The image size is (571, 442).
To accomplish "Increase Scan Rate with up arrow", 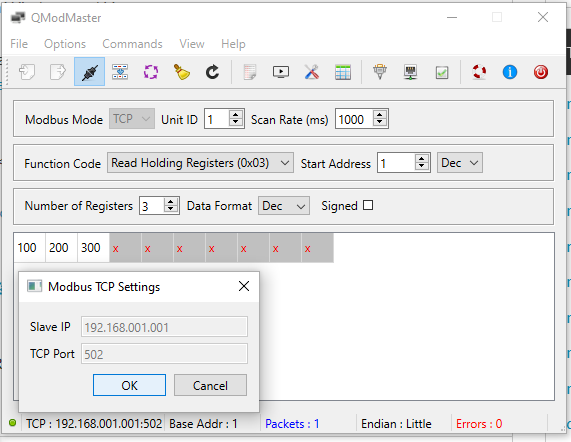I will (379, 114).
